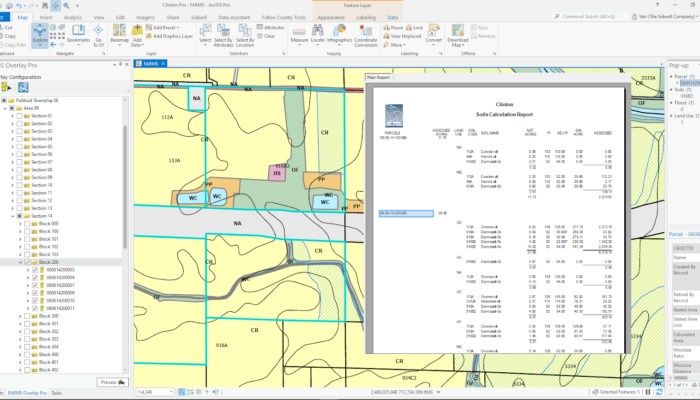Viewport: 700px width, 400px height.
Task: Convert labels to annotation
Action: click(433, 34)
